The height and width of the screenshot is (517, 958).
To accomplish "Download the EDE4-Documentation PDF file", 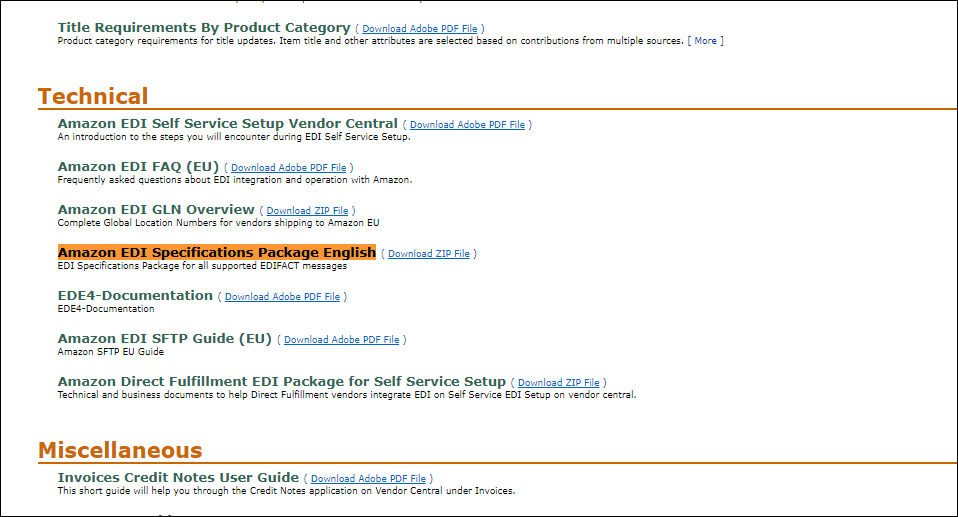I will (x=282, y=296).
